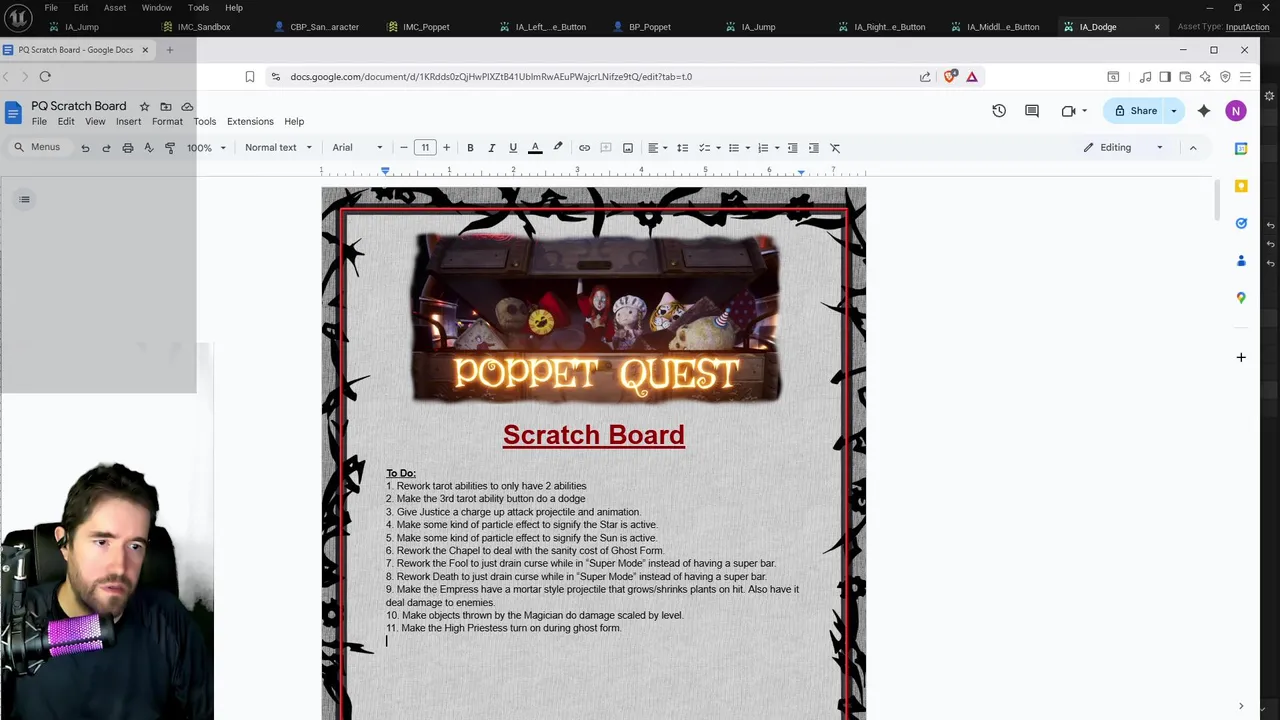
Task: Open the Editing mode dropdown
Action: 1123,148
